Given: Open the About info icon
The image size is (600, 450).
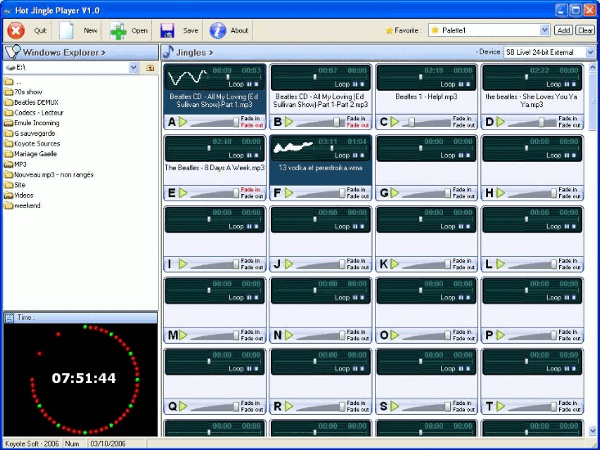Looking at the screenshot, I should tap(217, 30).
